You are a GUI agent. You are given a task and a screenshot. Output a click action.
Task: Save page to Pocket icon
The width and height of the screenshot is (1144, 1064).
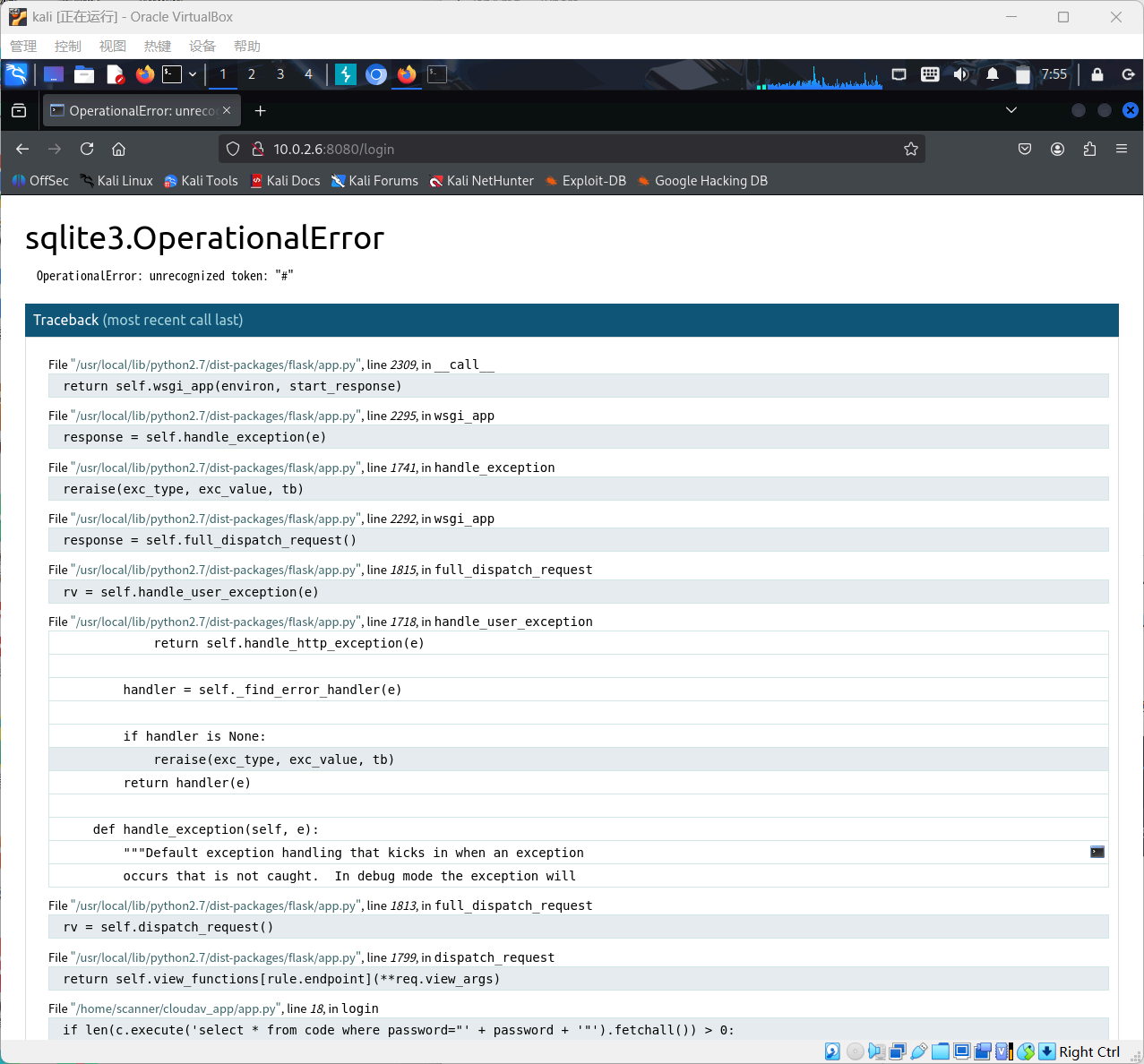1025,149
